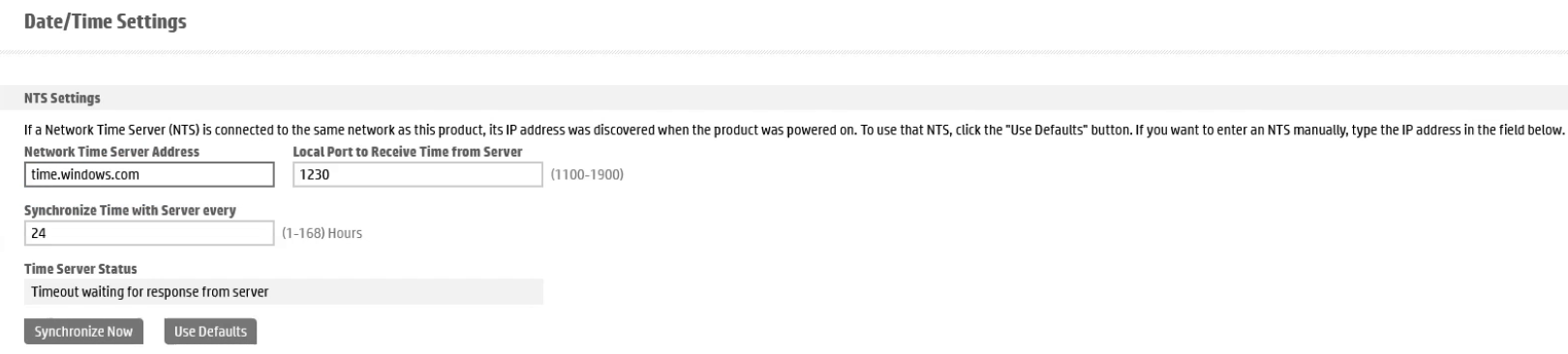Image resolution: width=1568 pixels, height=354 pixels.
Task: Click the divider line below the Date/Time Settings heading
Action: tap(784, 50)
